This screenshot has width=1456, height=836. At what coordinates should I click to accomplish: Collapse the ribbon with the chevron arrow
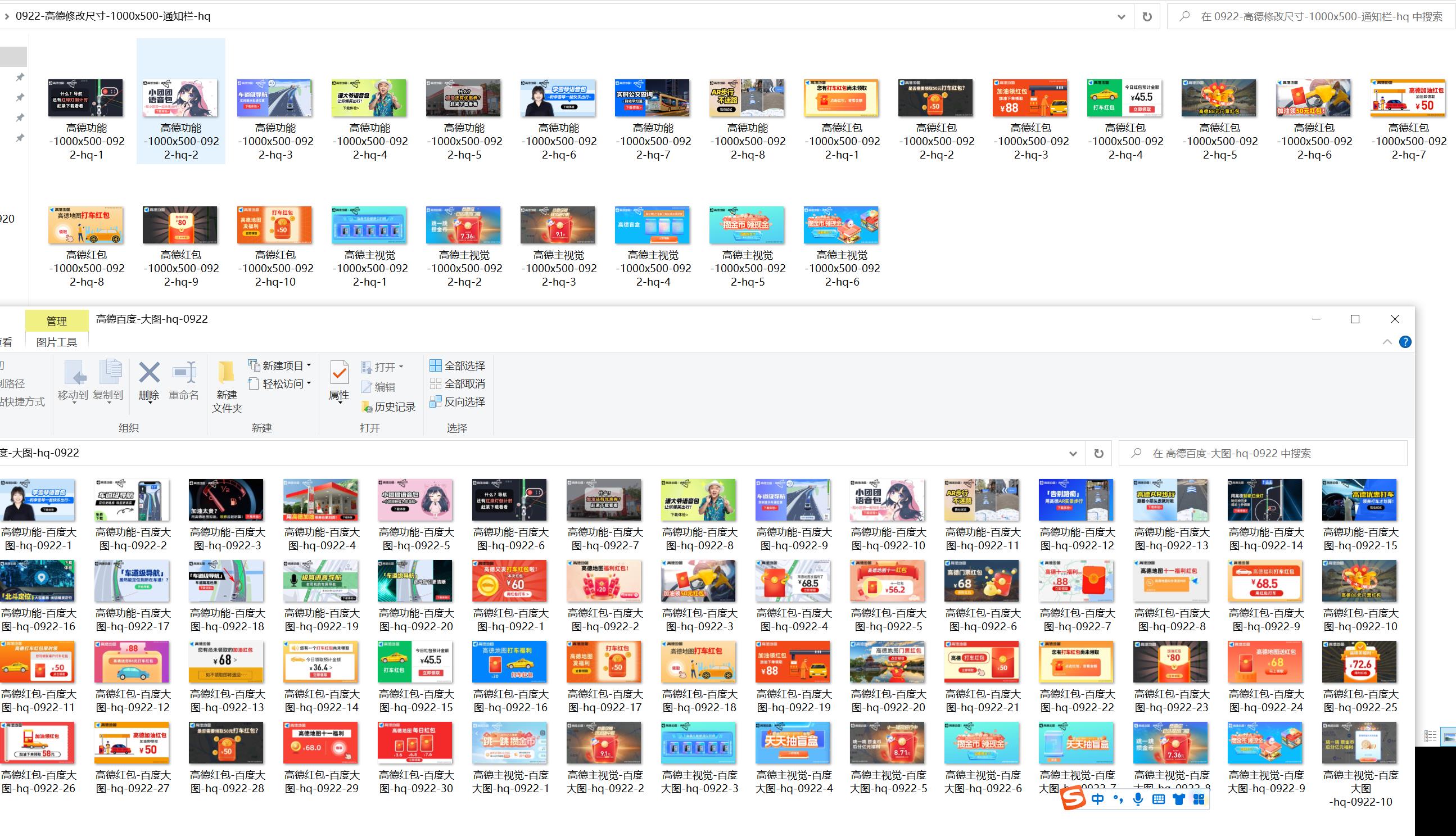coord(1387,342)
